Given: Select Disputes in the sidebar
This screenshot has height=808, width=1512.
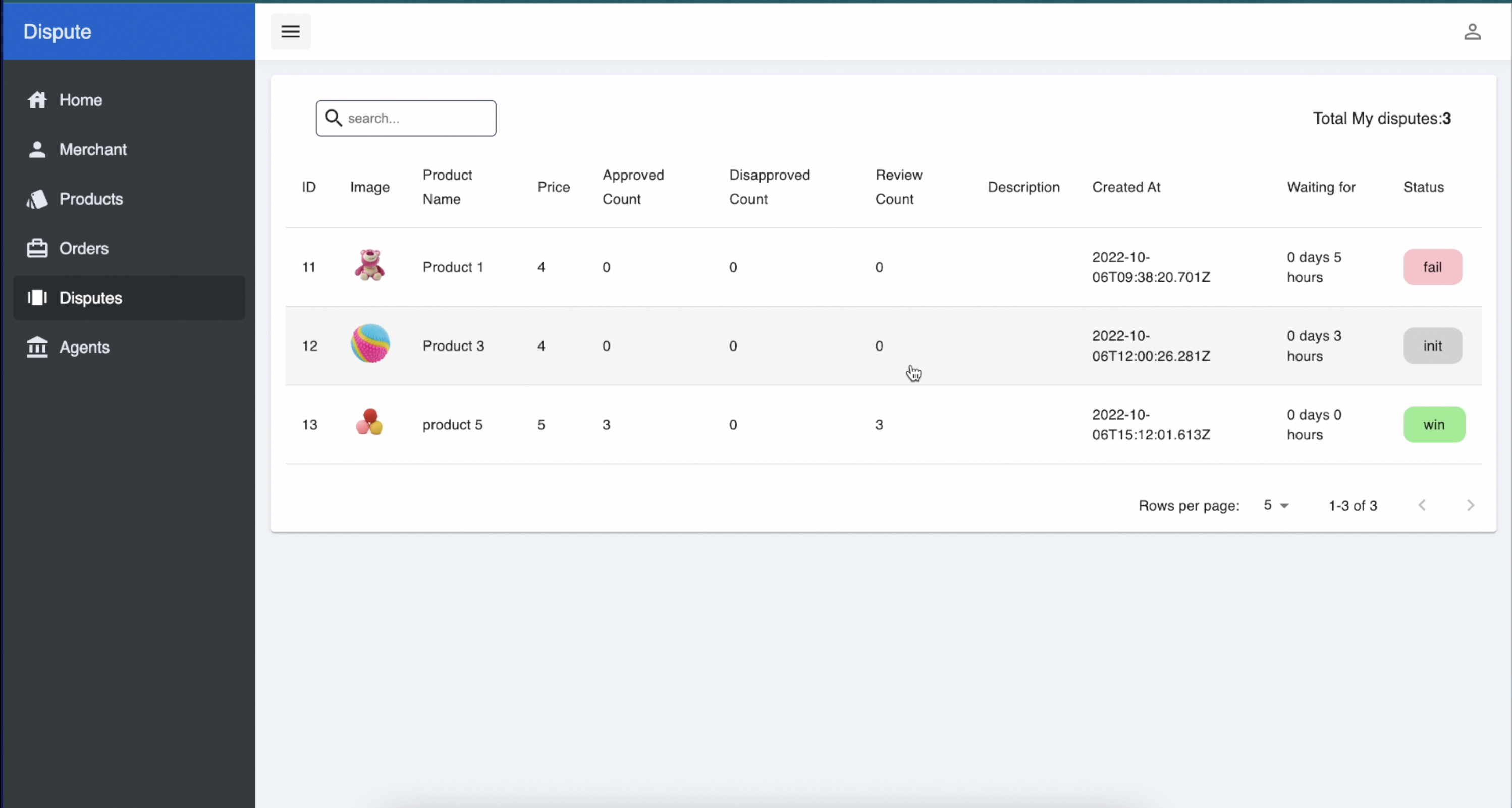Looking at the screenshot, I should [x=90, y=298].
